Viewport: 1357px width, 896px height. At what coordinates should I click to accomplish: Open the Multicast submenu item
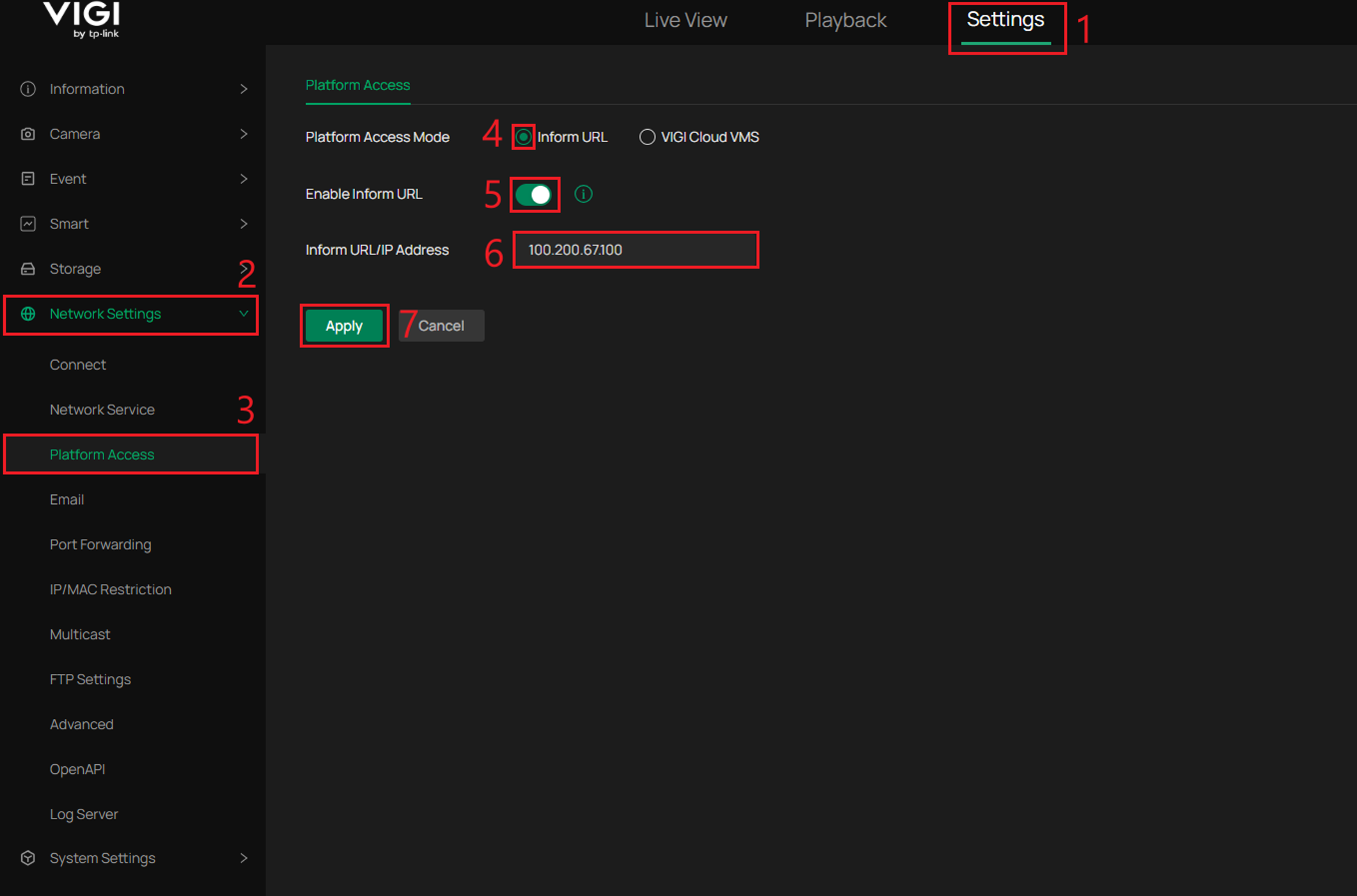80,634
